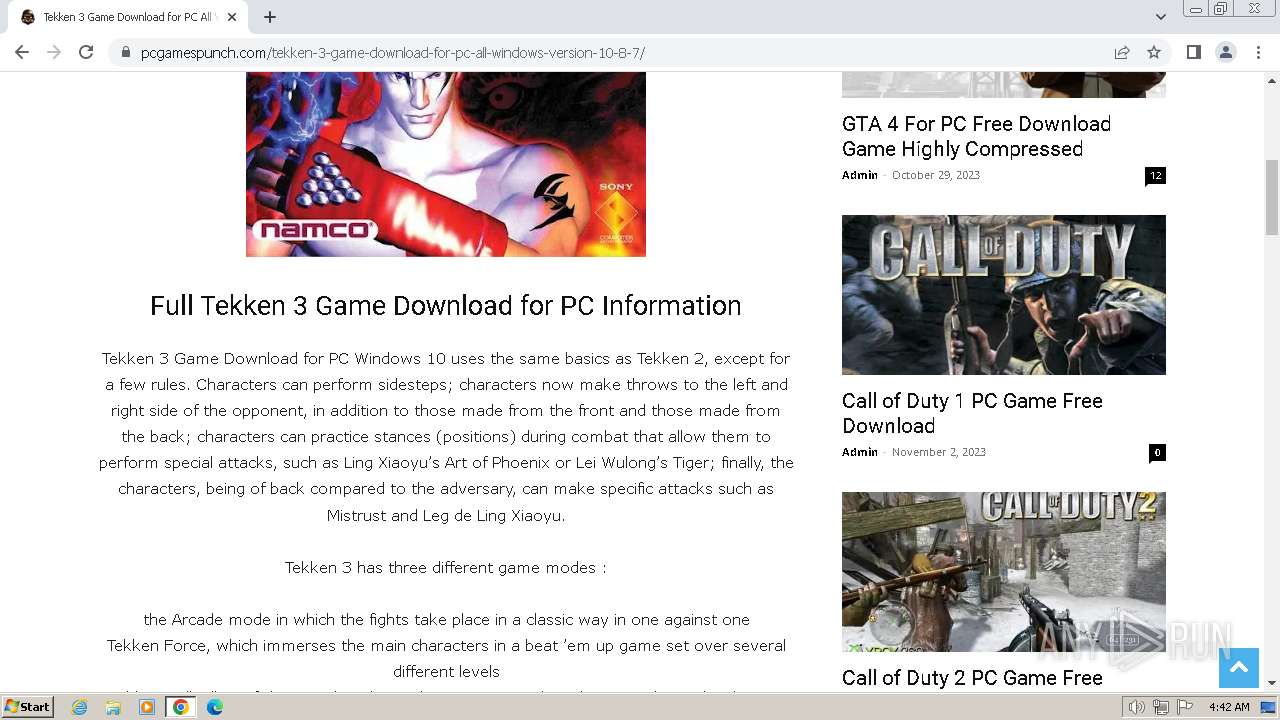Open the Action Center flag icon
Screen dimensions: 1280x720
1184,707
